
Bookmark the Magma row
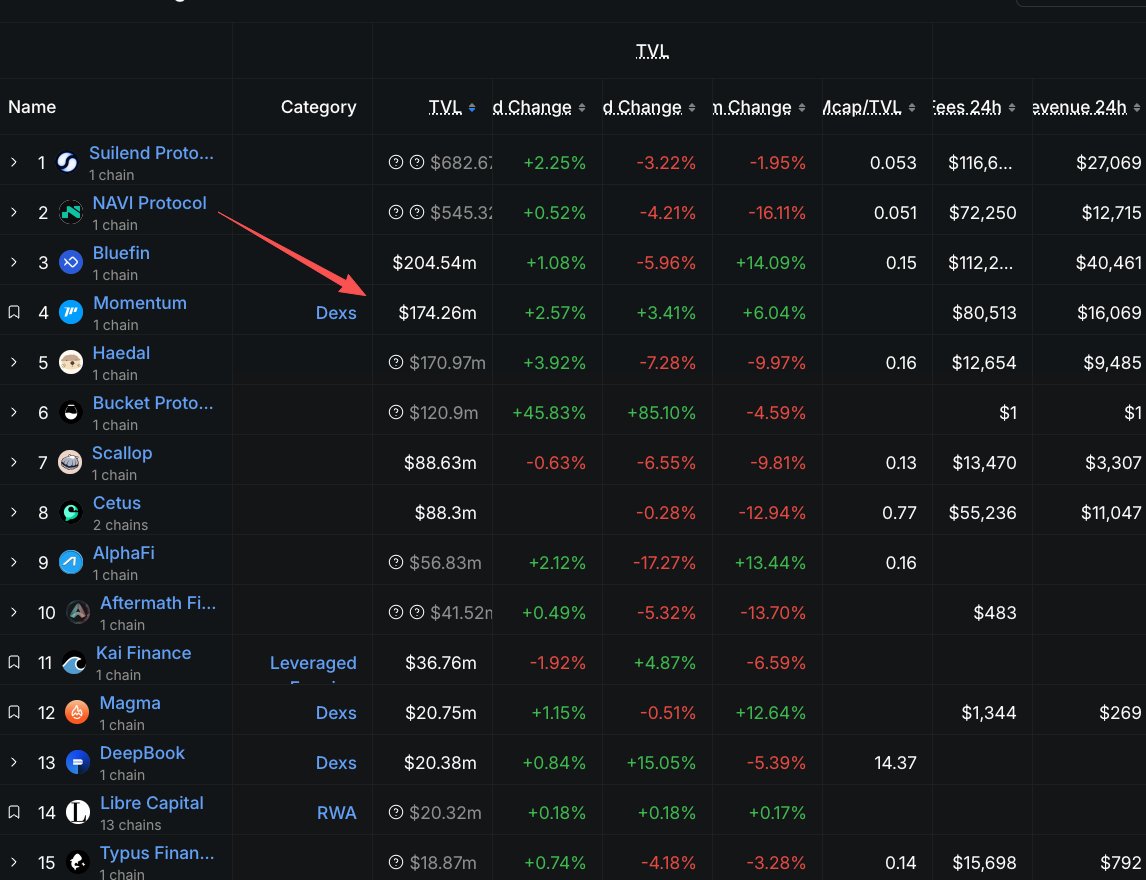click(14, 713)
